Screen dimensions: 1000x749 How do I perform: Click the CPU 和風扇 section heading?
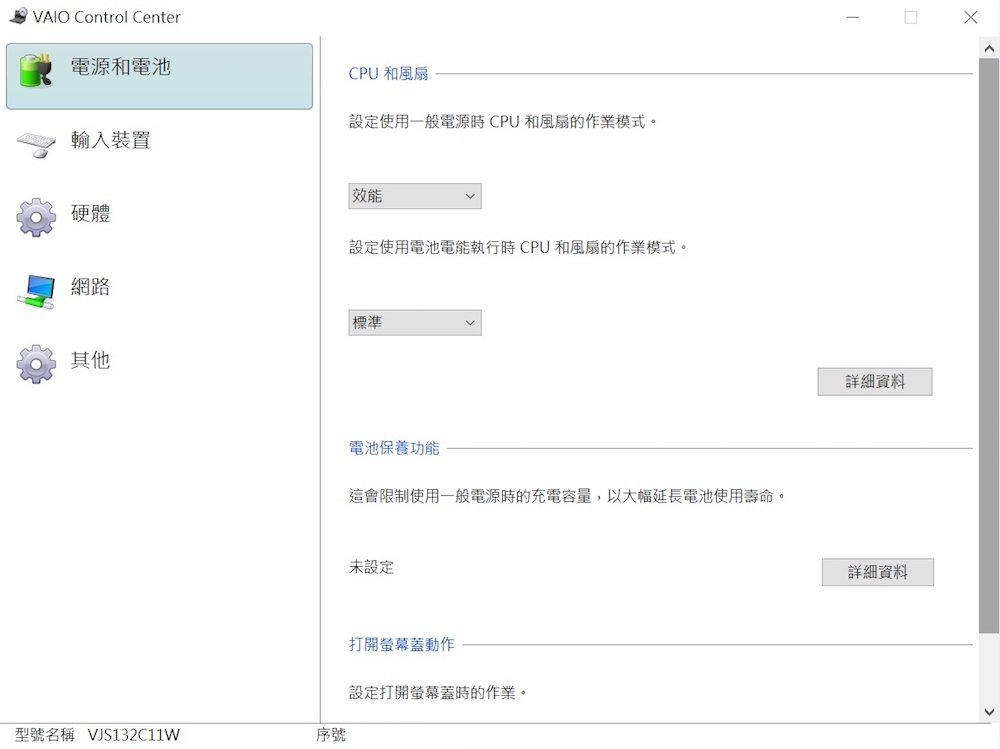(x=388, y=73)
